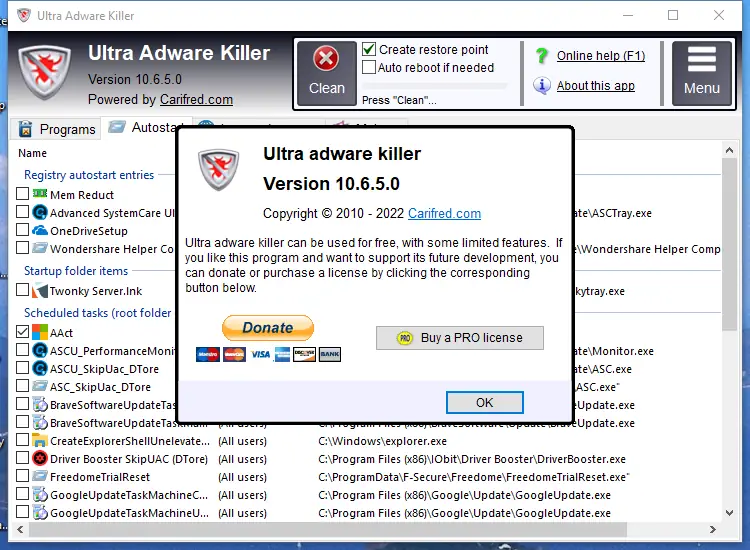Click the AAct Windows-logo icon

click(x=40, y=332)
